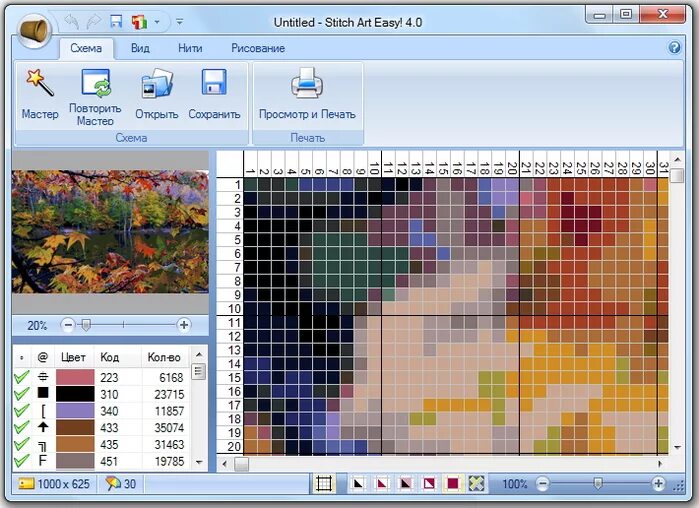Select the solid crimson square view mode
Viewport: 699px width, 508px height.
pos(453,483)
